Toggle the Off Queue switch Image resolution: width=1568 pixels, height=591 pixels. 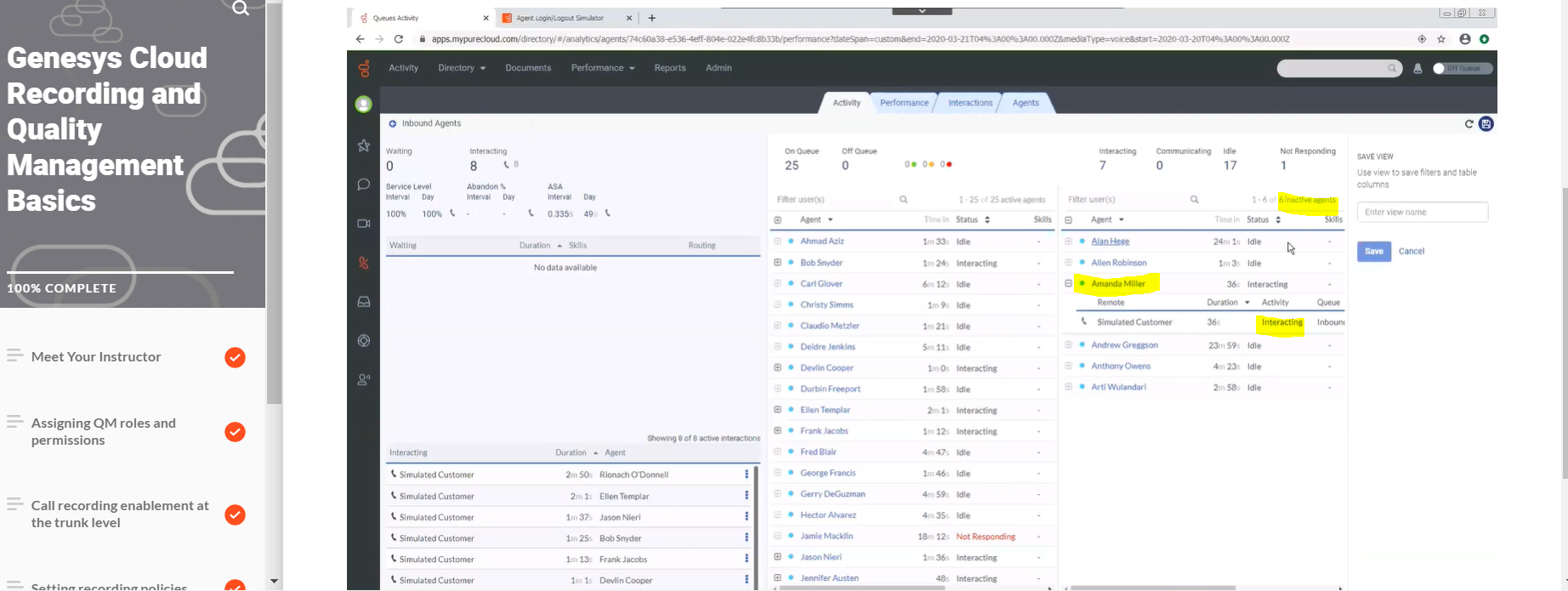(x=1463, y=69)
